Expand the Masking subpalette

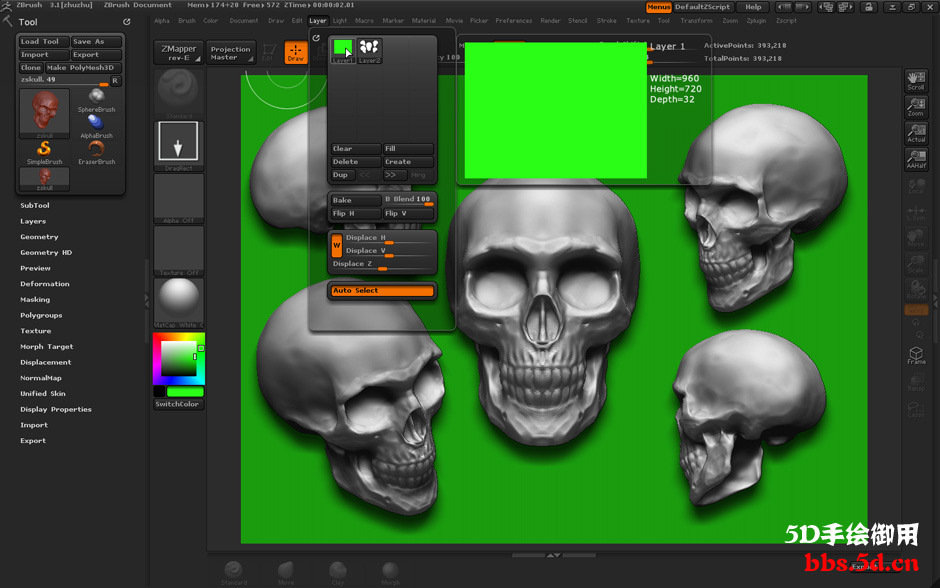click(35, 300)
